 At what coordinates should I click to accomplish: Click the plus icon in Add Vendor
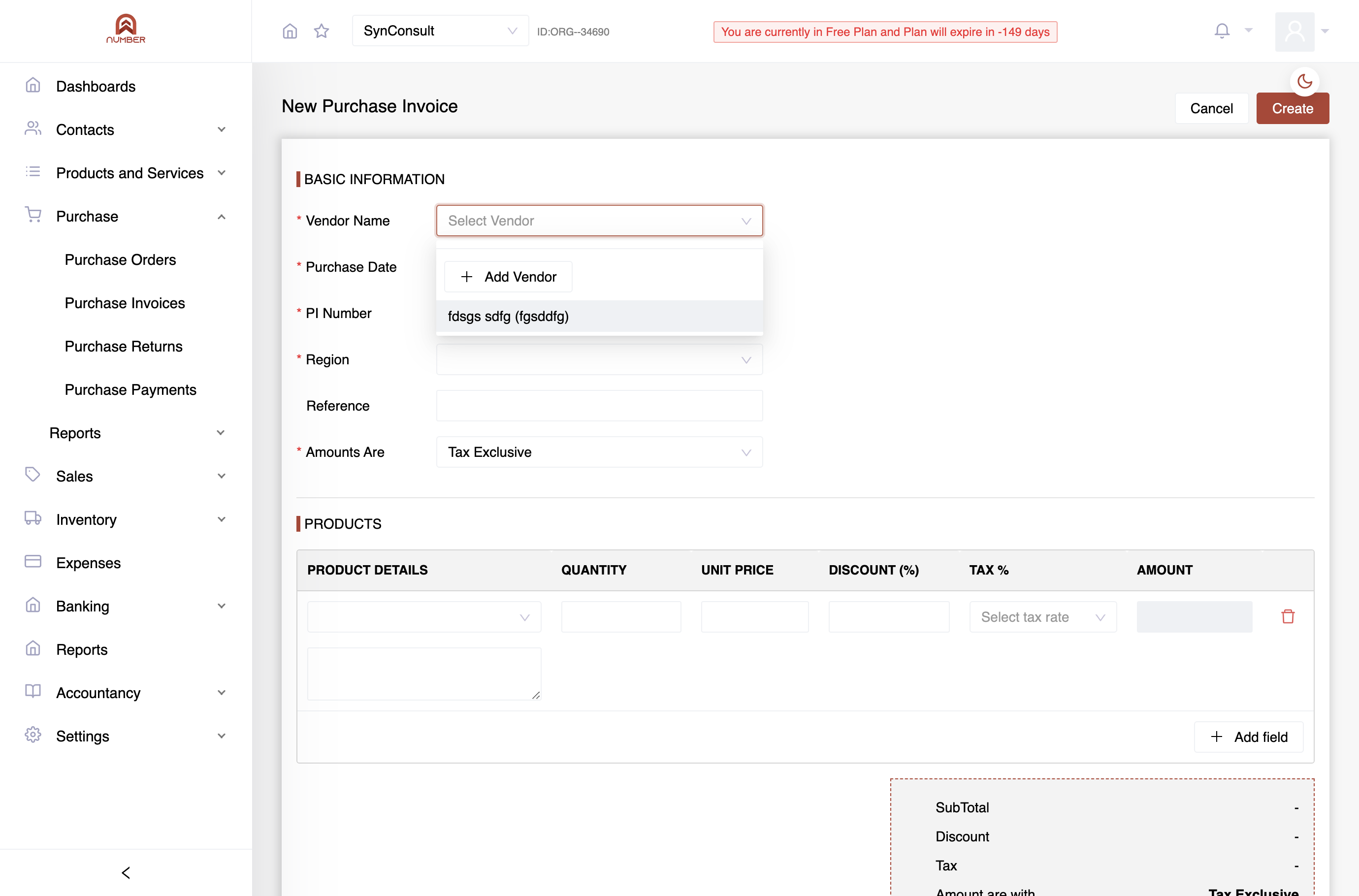[x=466, y=277]
